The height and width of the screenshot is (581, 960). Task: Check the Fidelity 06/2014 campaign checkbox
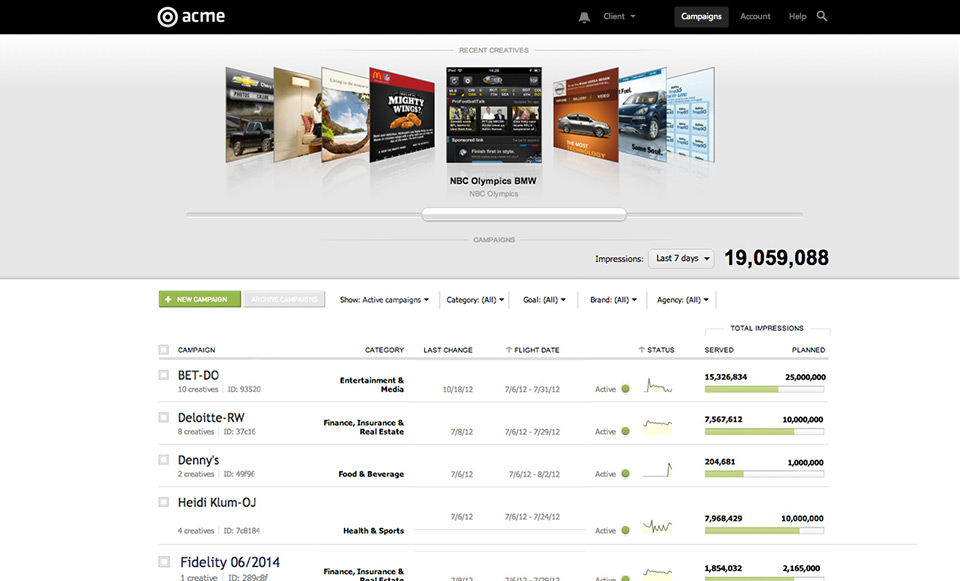[163, 561]
